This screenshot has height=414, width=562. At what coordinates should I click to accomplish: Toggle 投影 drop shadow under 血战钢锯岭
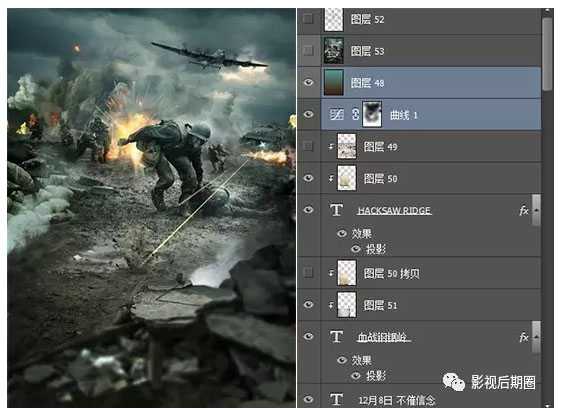[x=356, y=375]
